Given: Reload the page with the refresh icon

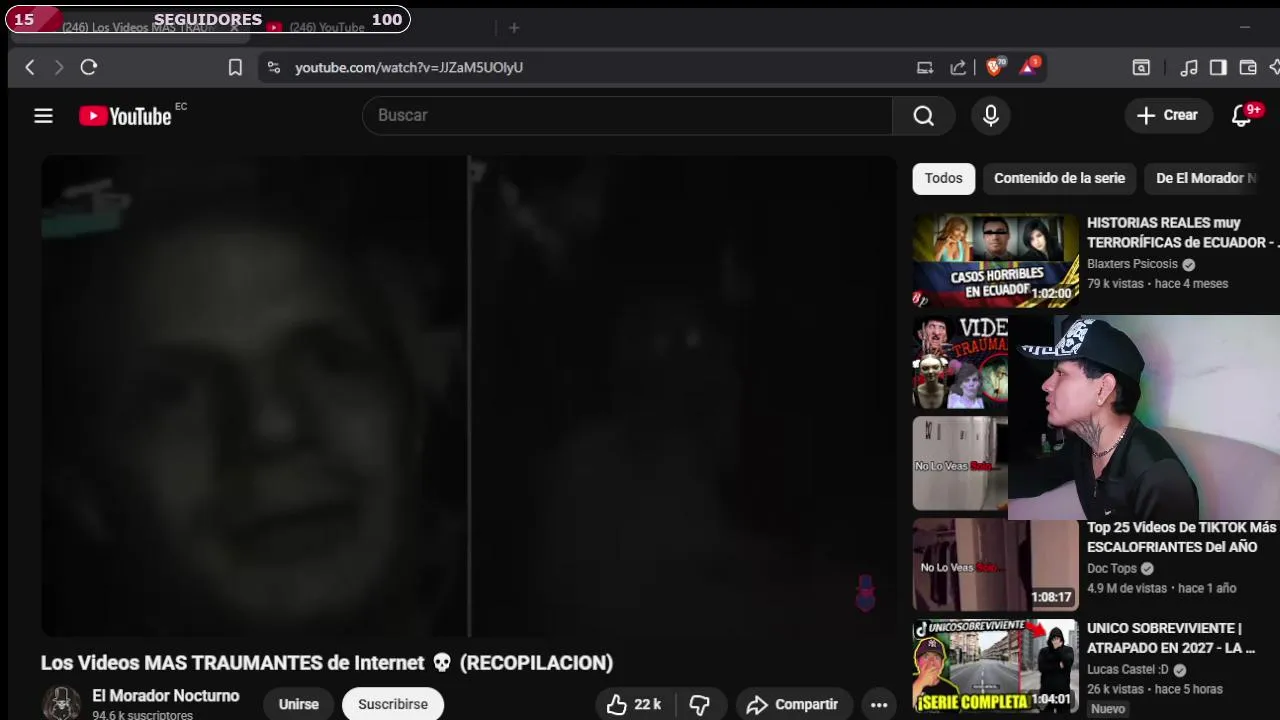Looking at the screenshot, I should click(89, 67).
